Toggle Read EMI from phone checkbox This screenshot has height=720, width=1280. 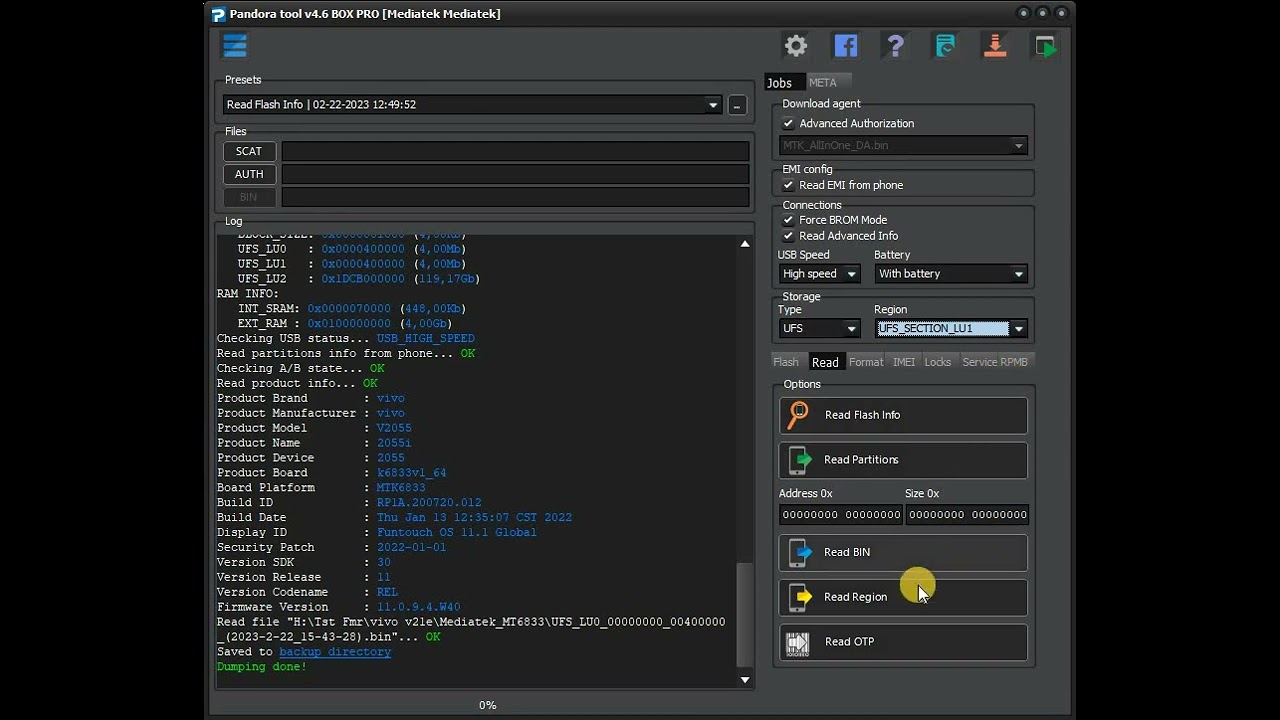coord(788,186)
